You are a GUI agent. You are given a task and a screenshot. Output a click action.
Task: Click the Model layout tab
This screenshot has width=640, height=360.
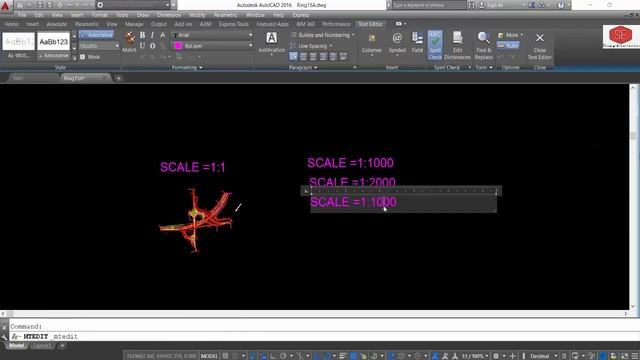(x=16, y=346)
